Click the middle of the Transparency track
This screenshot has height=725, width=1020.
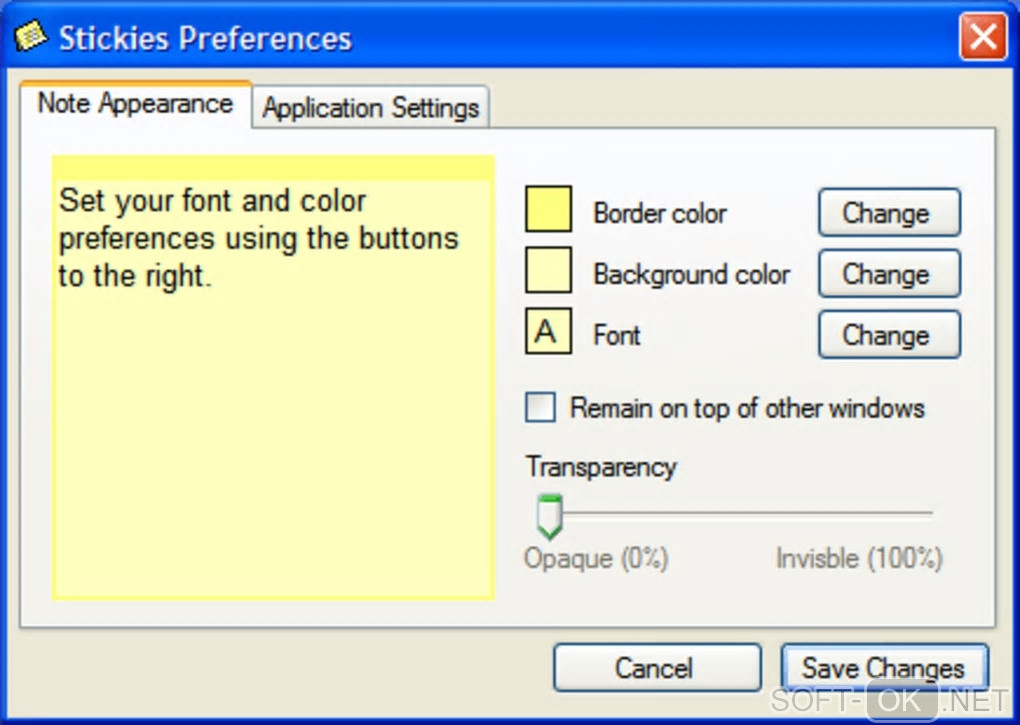click(740, 514)
